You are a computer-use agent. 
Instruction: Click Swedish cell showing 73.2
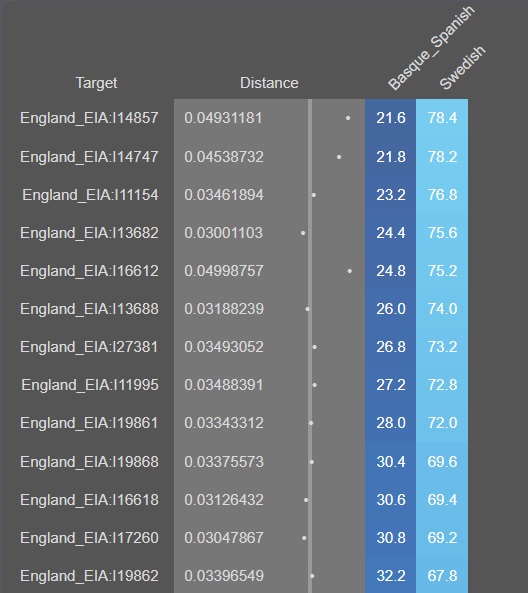pos(442,347)
